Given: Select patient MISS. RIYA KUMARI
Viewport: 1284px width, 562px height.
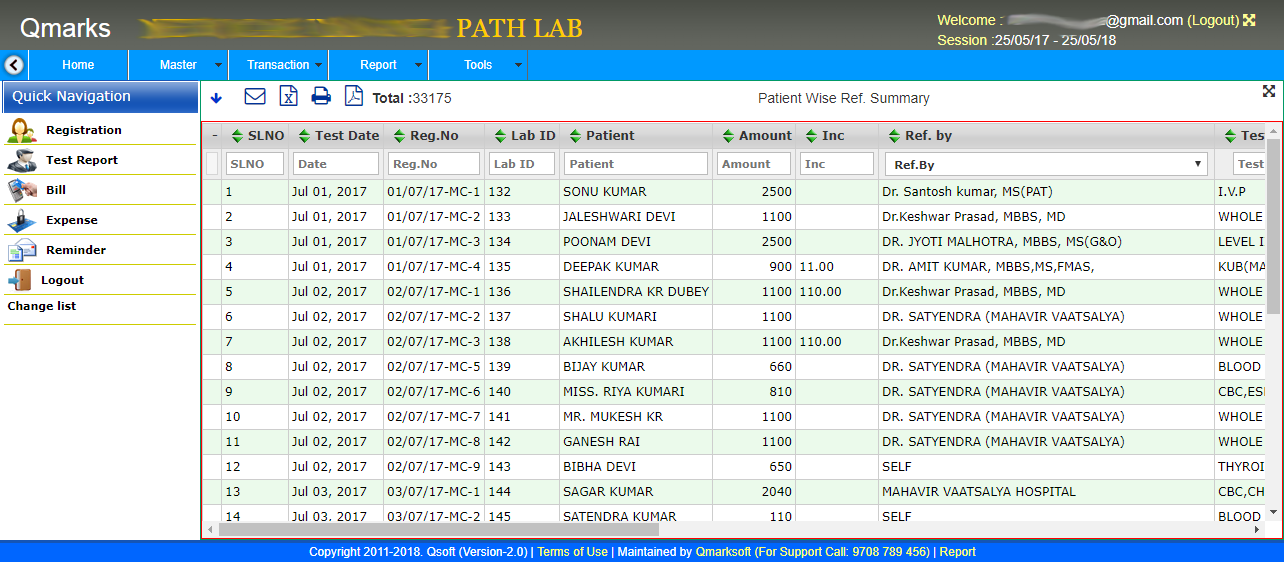Looking at the screenshot, I should pyautogui.click(x=636, y=392).
